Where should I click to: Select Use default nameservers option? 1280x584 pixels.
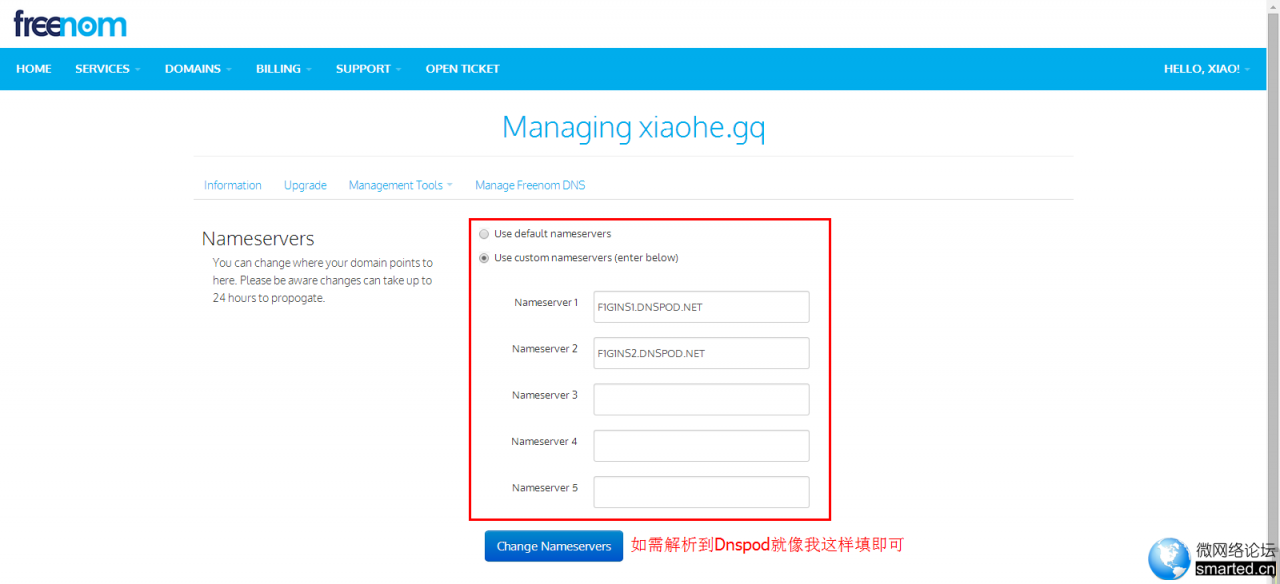[x=484, y=234]
